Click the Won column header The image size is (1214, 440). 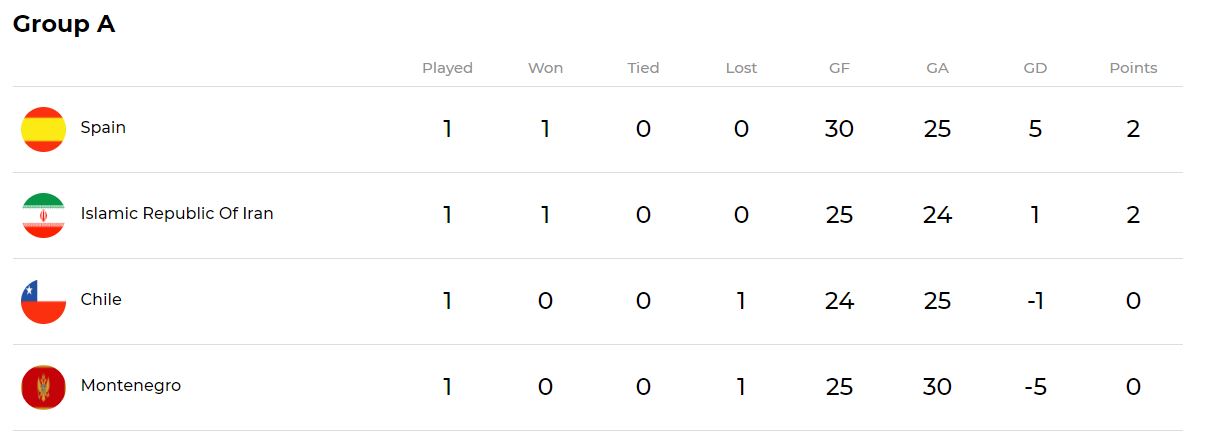[x=545, y=68]
